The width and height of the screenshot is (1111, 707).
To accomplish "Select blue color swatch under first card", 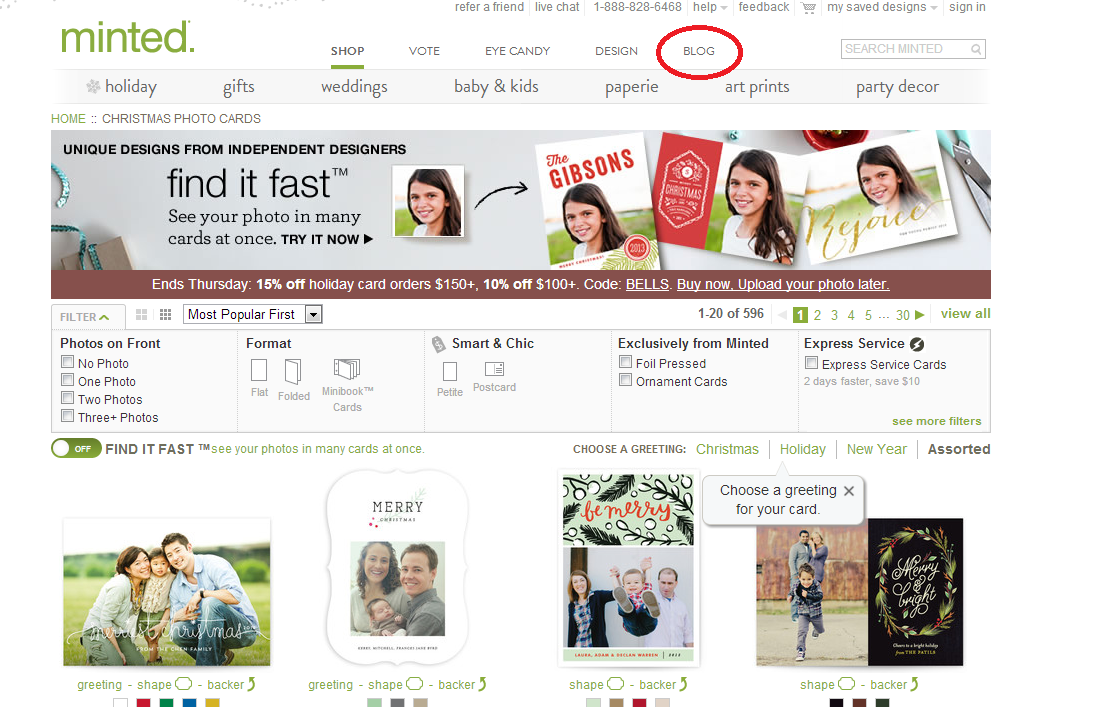I will tap(189, 703).
